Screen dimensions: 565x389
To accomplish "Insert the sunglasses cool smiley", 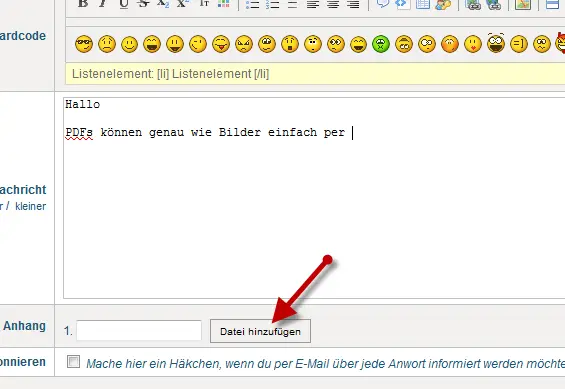I will point(84,44).
